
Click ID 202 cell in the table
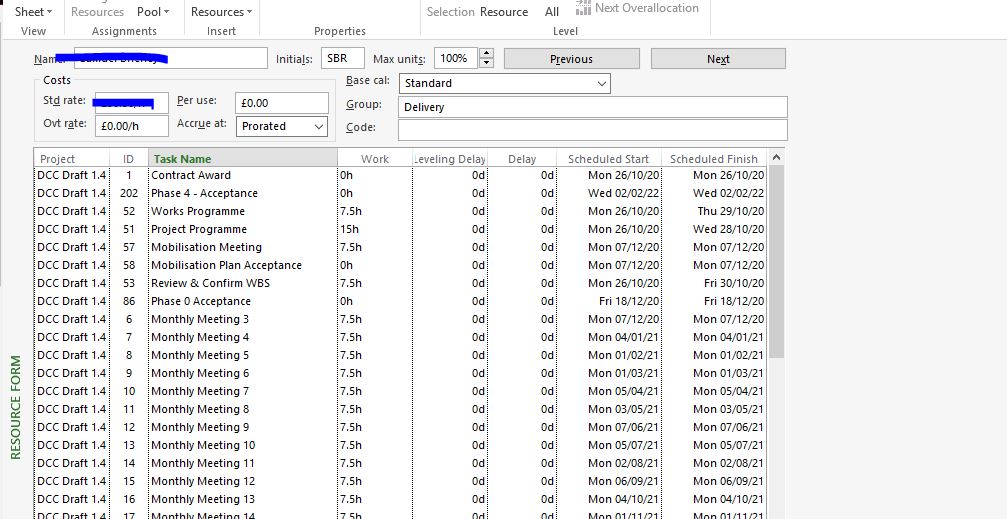tap(128, 193)
